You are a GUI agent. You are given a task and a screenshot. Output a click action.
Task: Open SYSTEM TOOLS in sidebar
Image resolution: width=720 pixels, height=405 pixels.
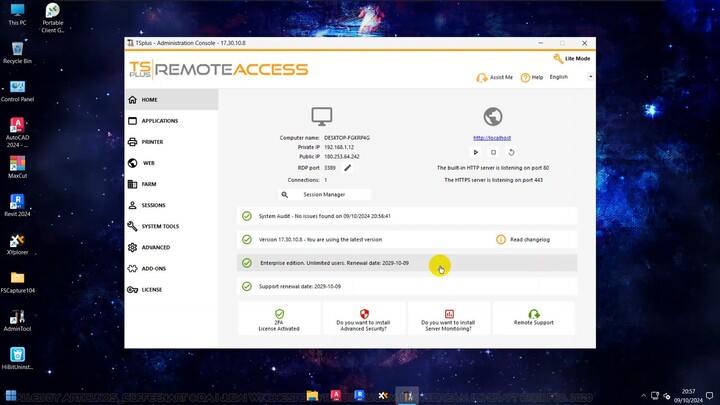[x=171, y=226]
